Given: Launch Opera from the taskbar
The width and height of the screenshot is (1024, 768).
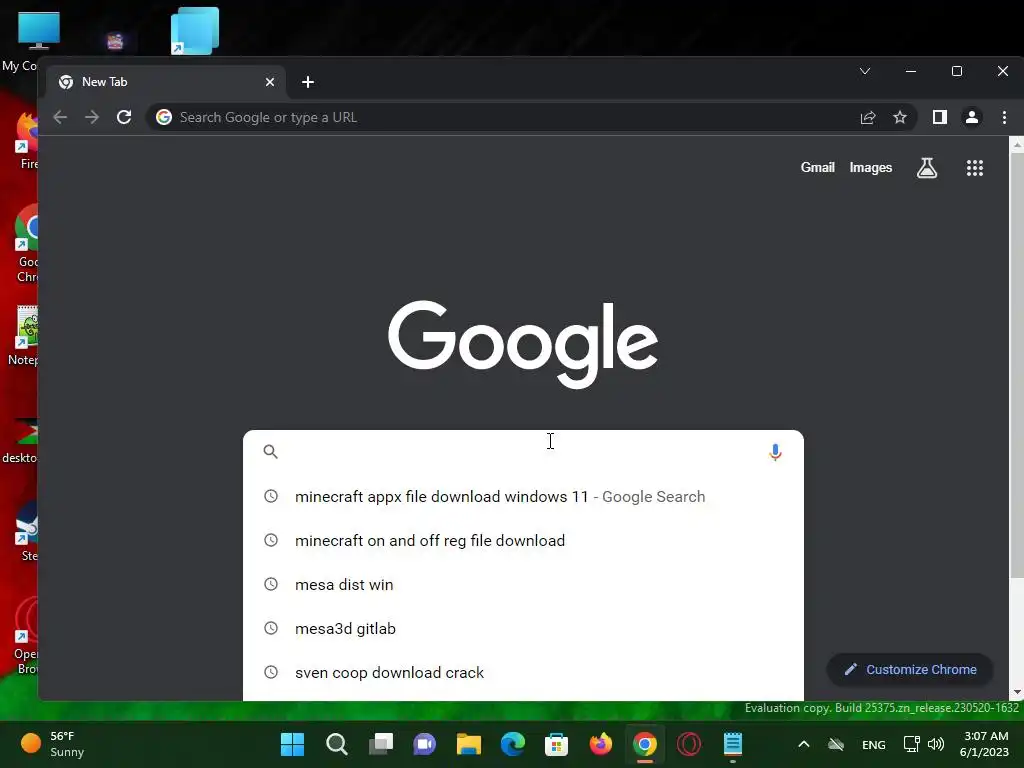Looking at the screenshot, I should point(688,744).
